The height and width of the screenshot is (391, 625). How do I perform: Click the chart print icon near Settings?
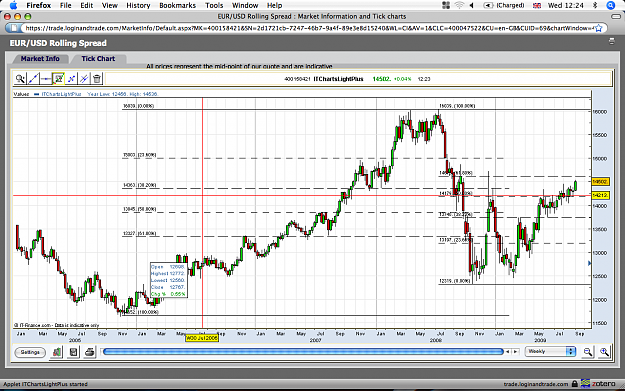click(90, 352)
